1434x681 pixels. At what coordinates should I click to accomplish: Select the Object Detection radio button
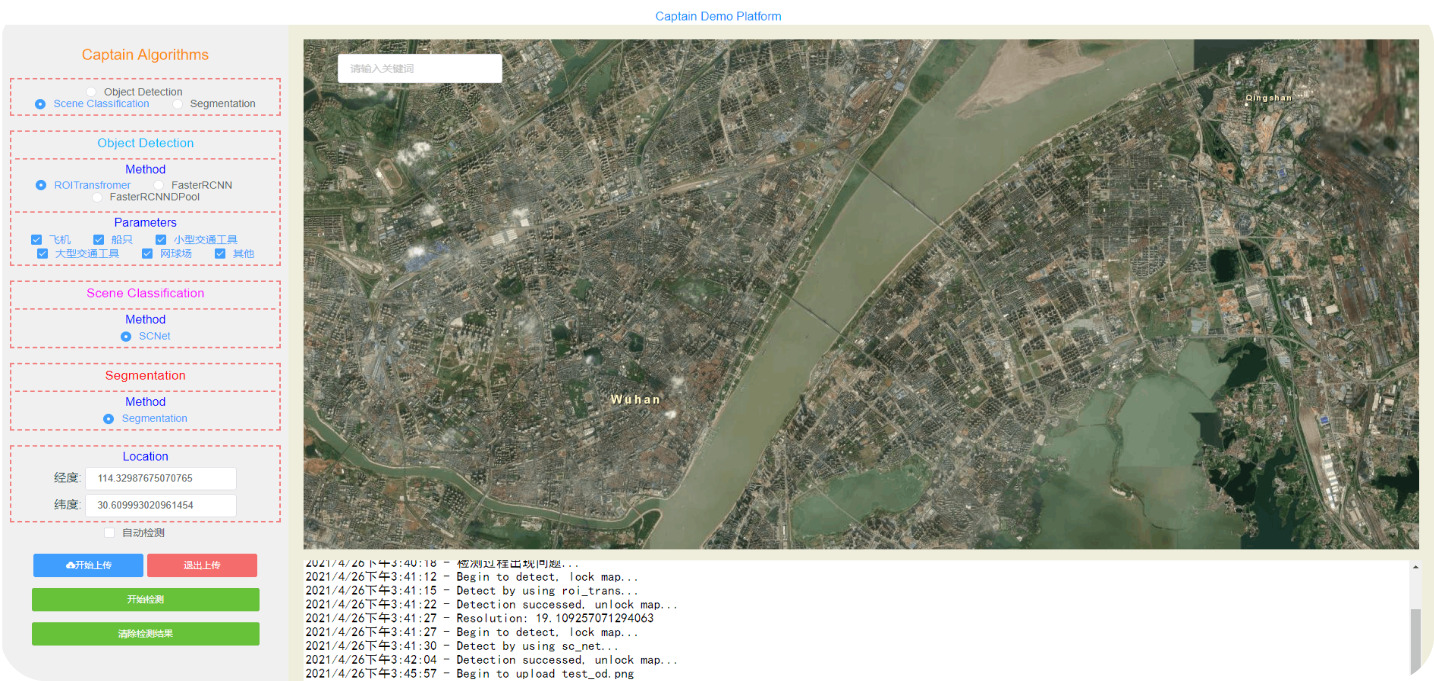pos(91,92)
